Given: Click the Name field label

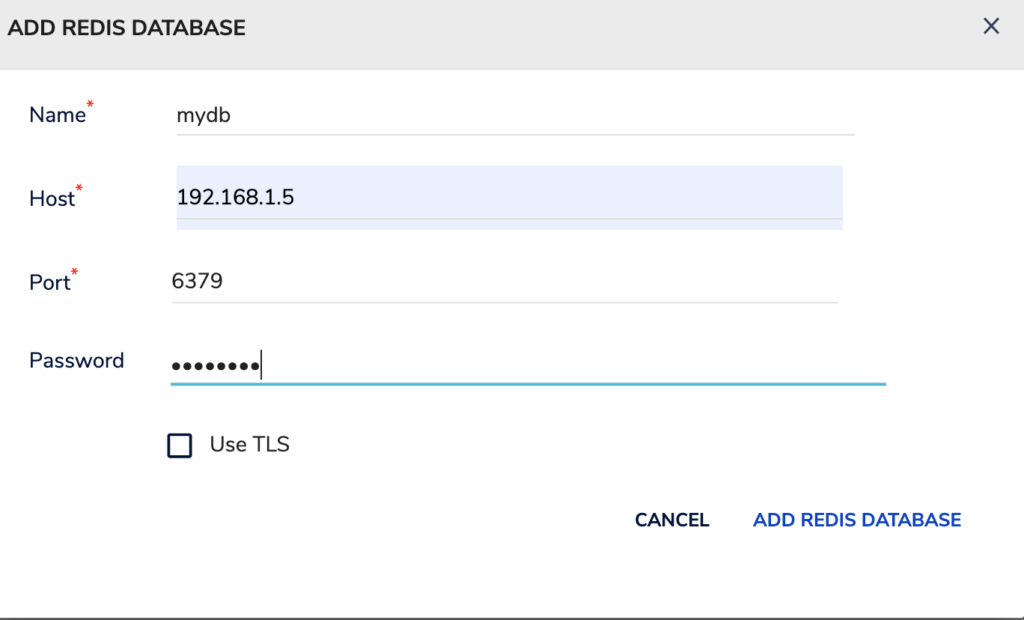Looking at the screenshot, I should tap(57, 115).
